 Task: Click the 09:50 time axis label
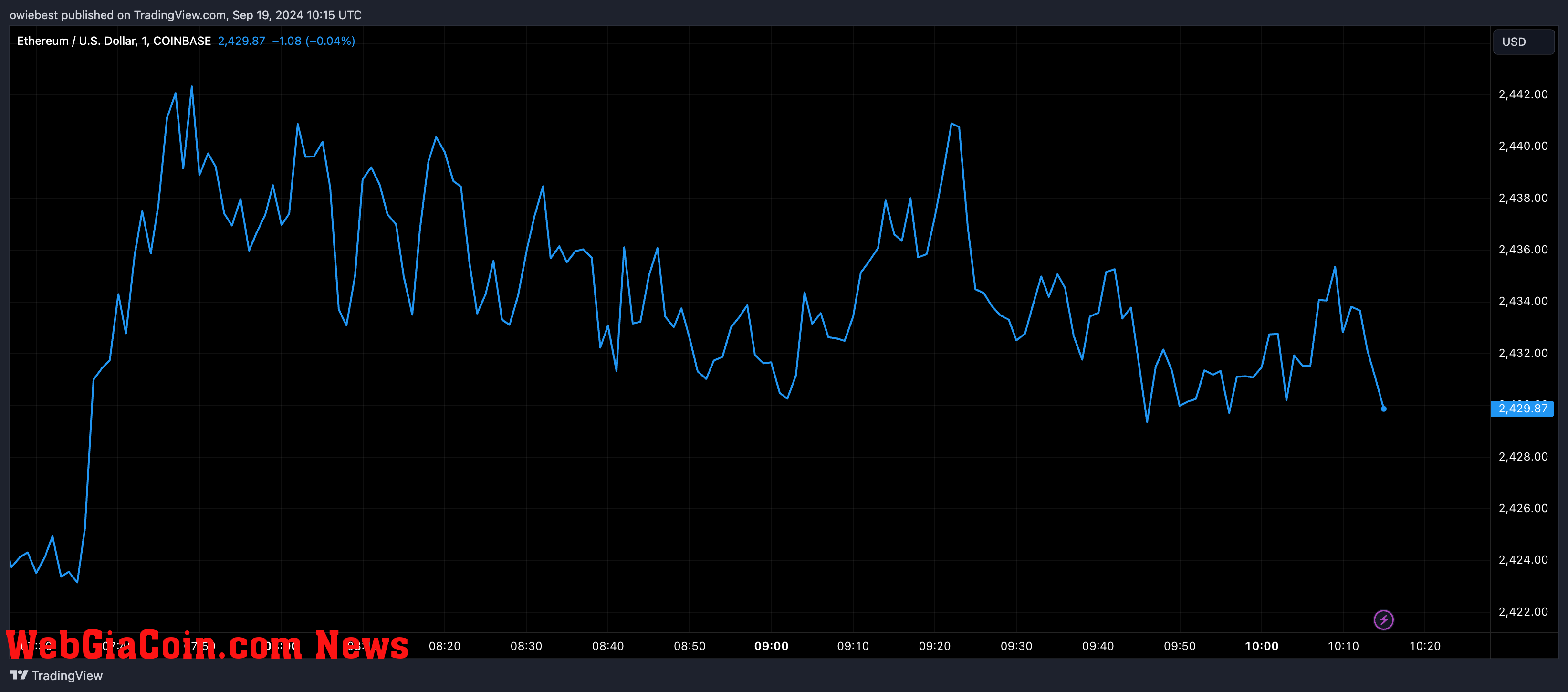click(x=1180, y=646)
